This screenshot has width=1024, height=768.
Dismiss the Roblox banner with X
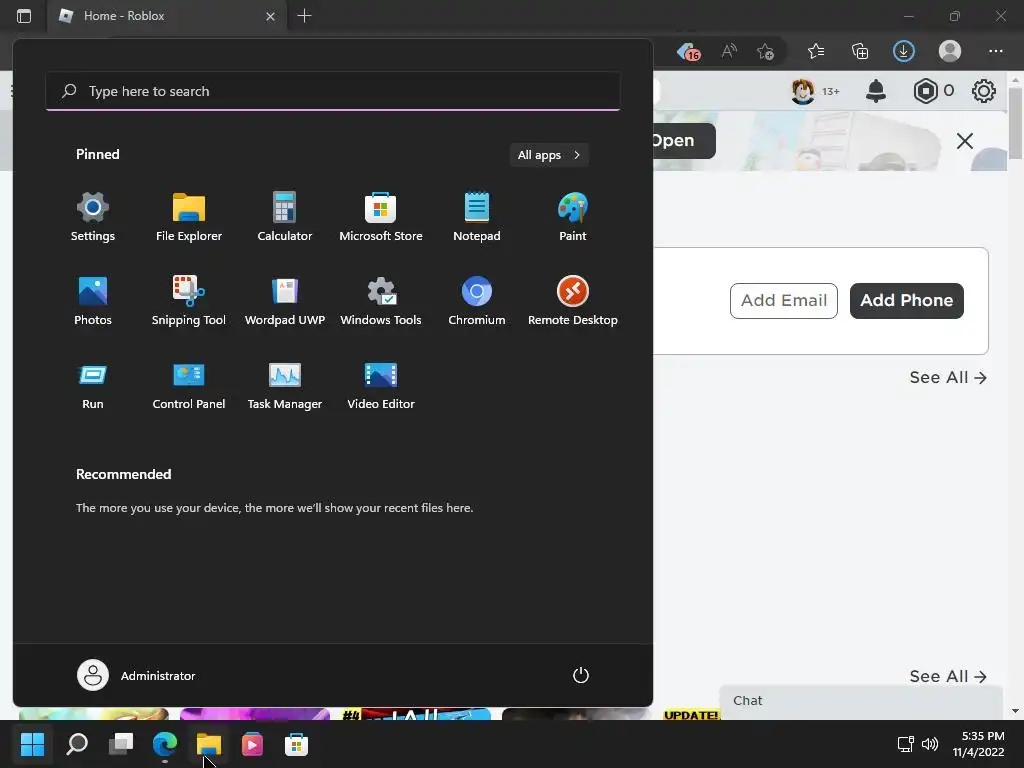(965, 140)
